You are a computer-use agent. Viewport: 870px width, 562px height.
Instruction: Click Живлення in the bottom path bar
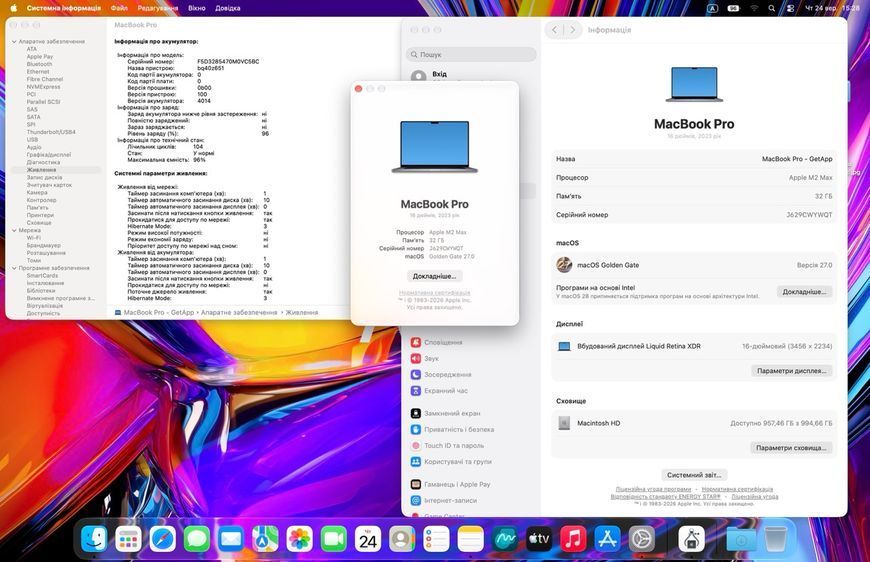(301, 313)
